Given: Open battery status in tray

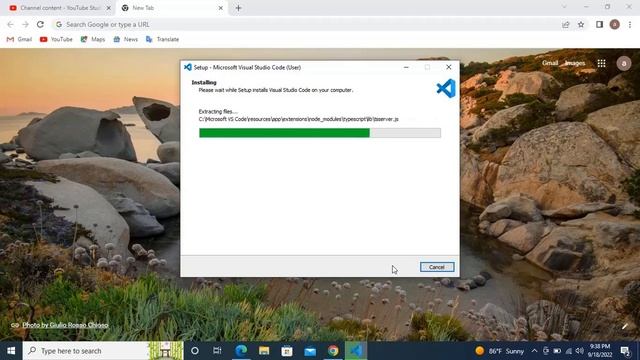Looking at the screenshot, I should (x=557, y=351).
